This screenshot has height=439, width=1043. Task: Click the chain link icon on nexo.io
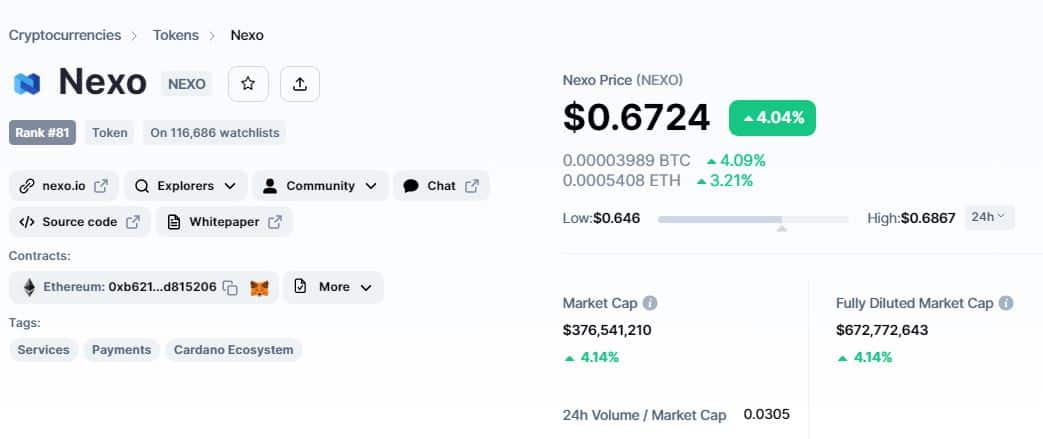[x=27, y=186]
